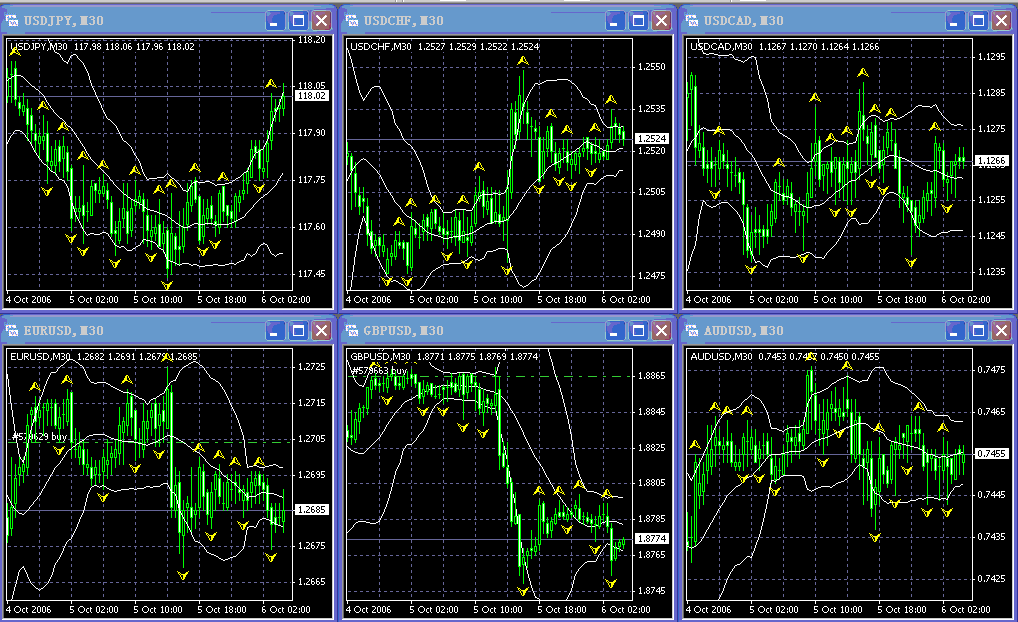Click the USDCHF window chart icon

pos(352,21)
